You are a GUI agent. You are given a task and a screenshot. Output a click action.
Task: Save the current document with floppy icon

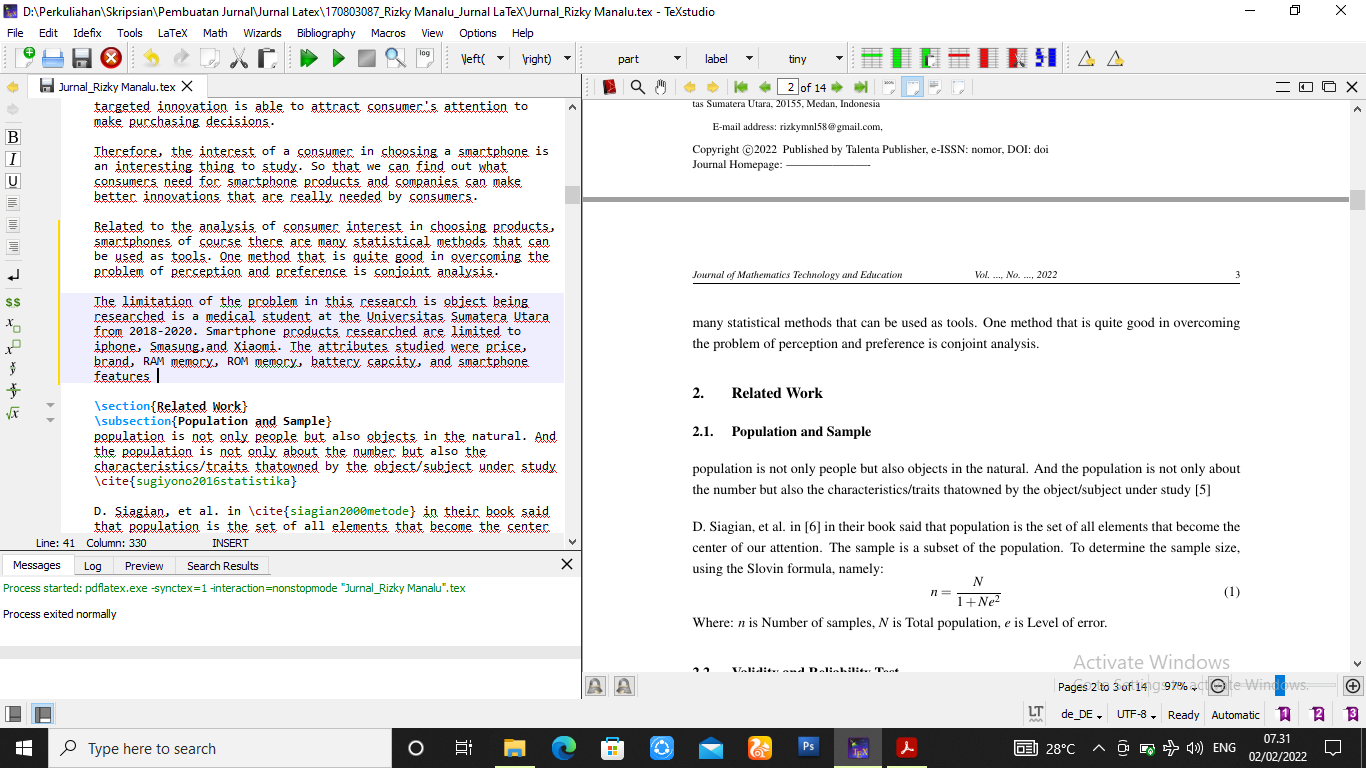click(82, 59)
